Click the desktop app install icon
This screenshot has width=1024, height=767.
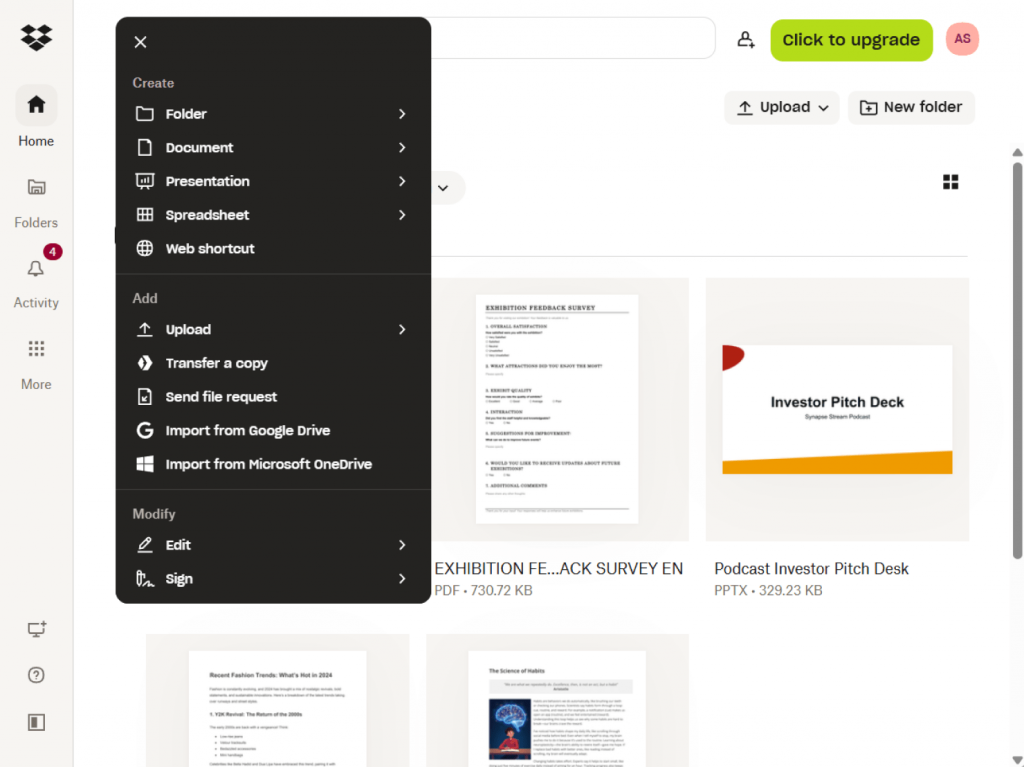point(36,629)
